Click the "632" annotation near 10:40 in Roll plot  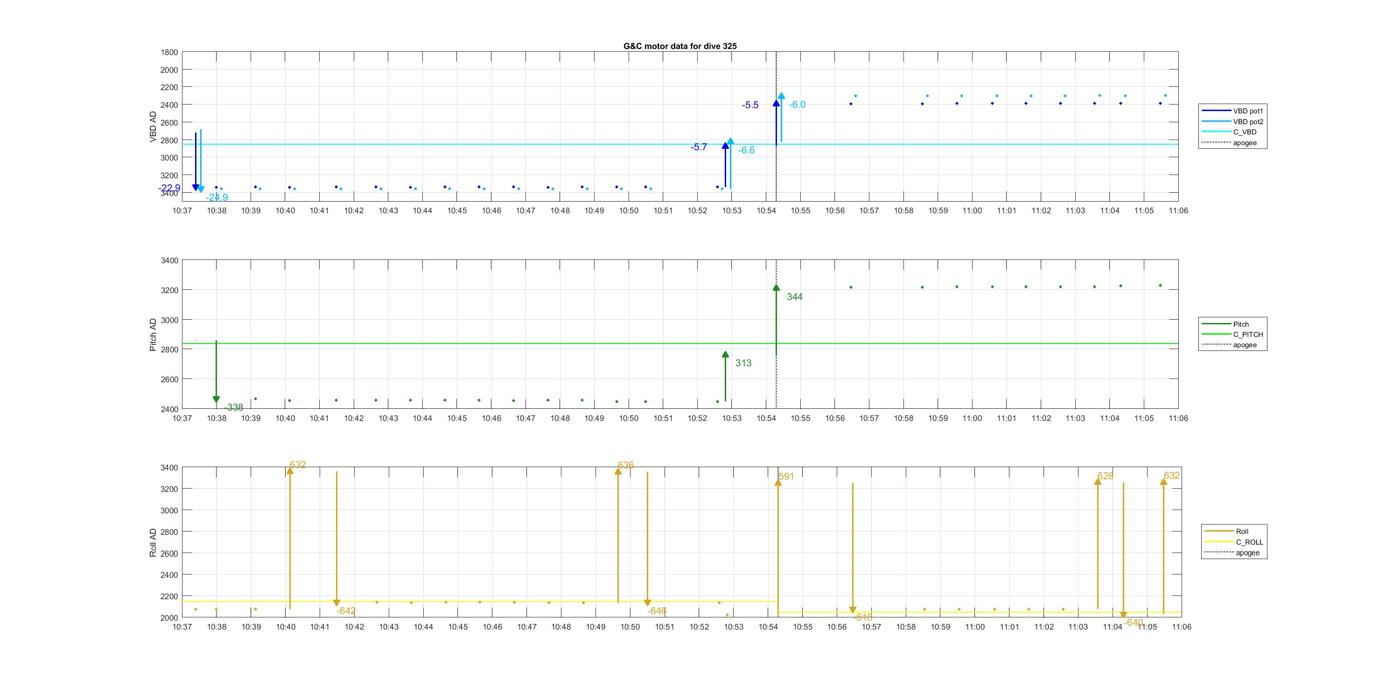(x=298, y=465)
